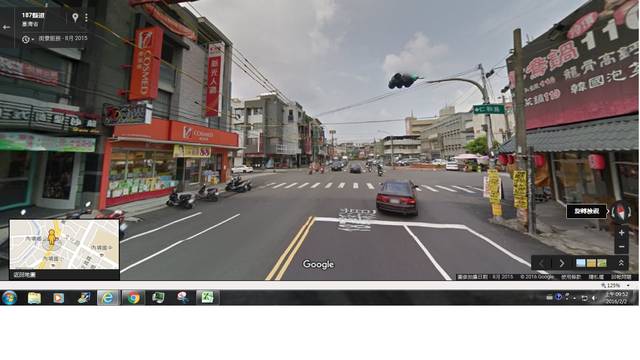640x360 pixels.
Task: Open the three-dot options menu
Action: [86, 18]
